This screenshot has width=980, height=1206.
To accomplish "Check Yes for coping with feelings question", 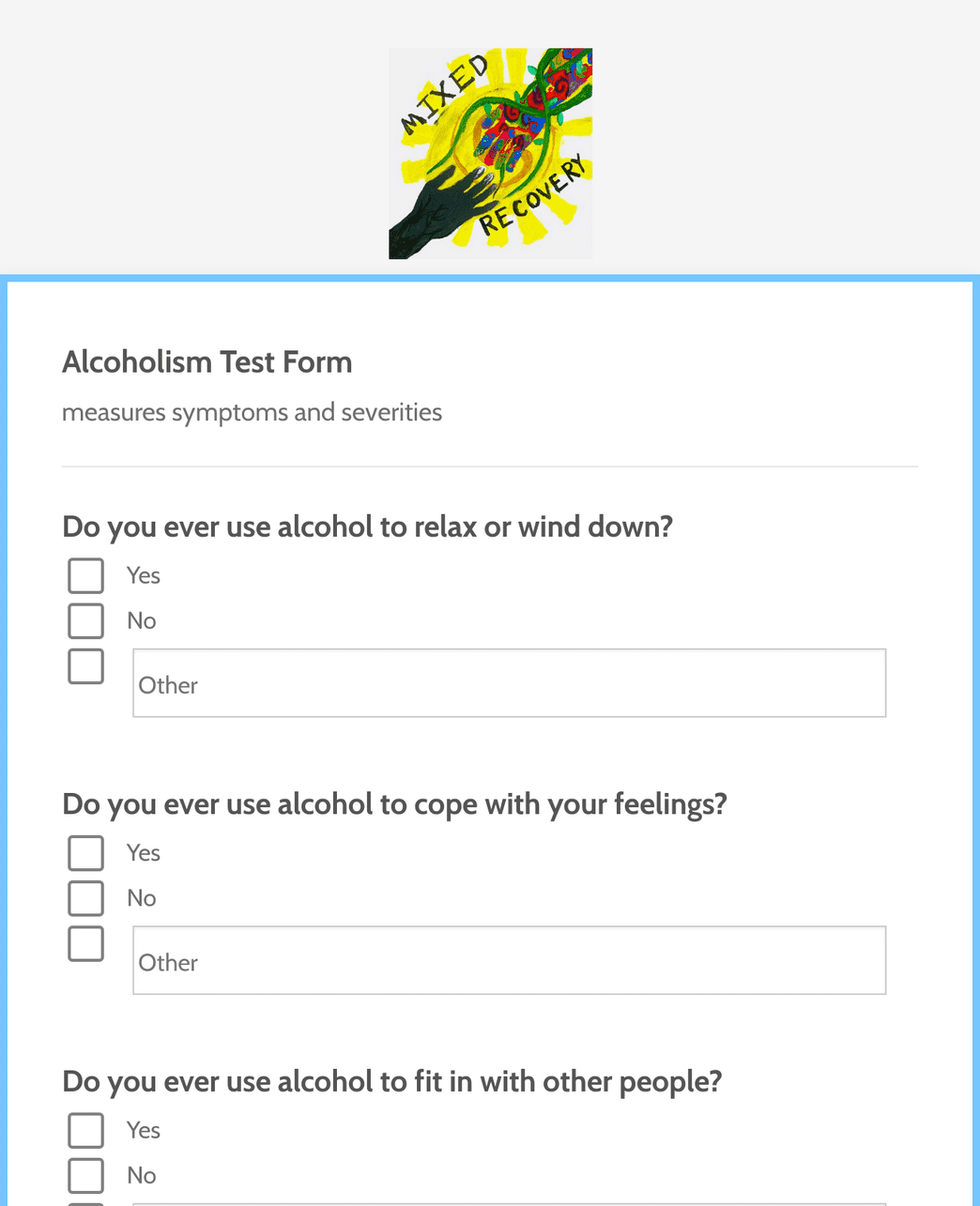I will point(85,852).
